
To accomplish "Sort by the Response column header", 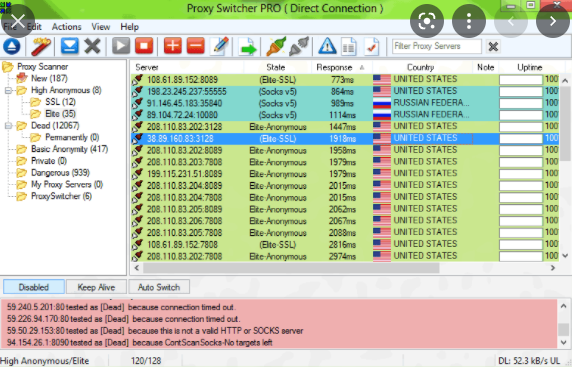I will 341,67.
